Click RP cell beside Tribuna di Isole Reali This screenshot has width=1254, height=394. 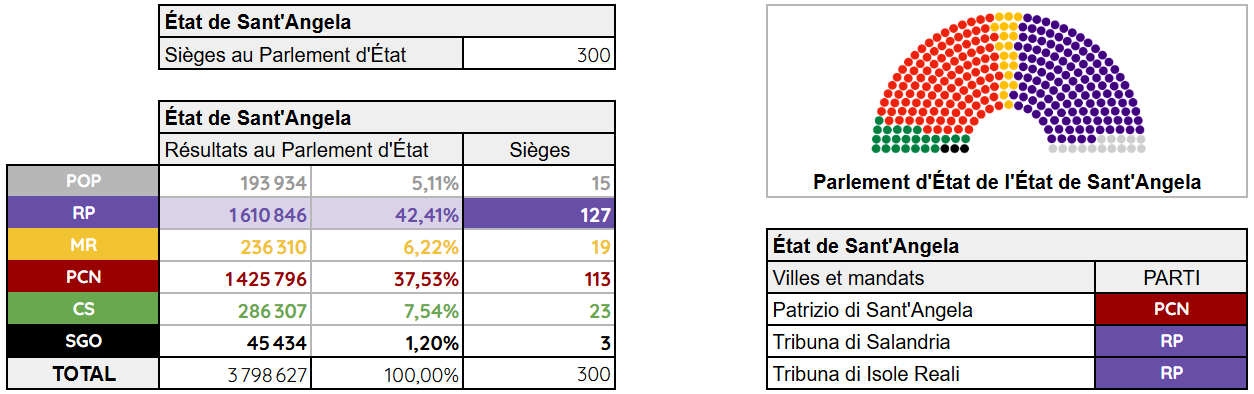pyautogui.click(x=1171, y=374)
